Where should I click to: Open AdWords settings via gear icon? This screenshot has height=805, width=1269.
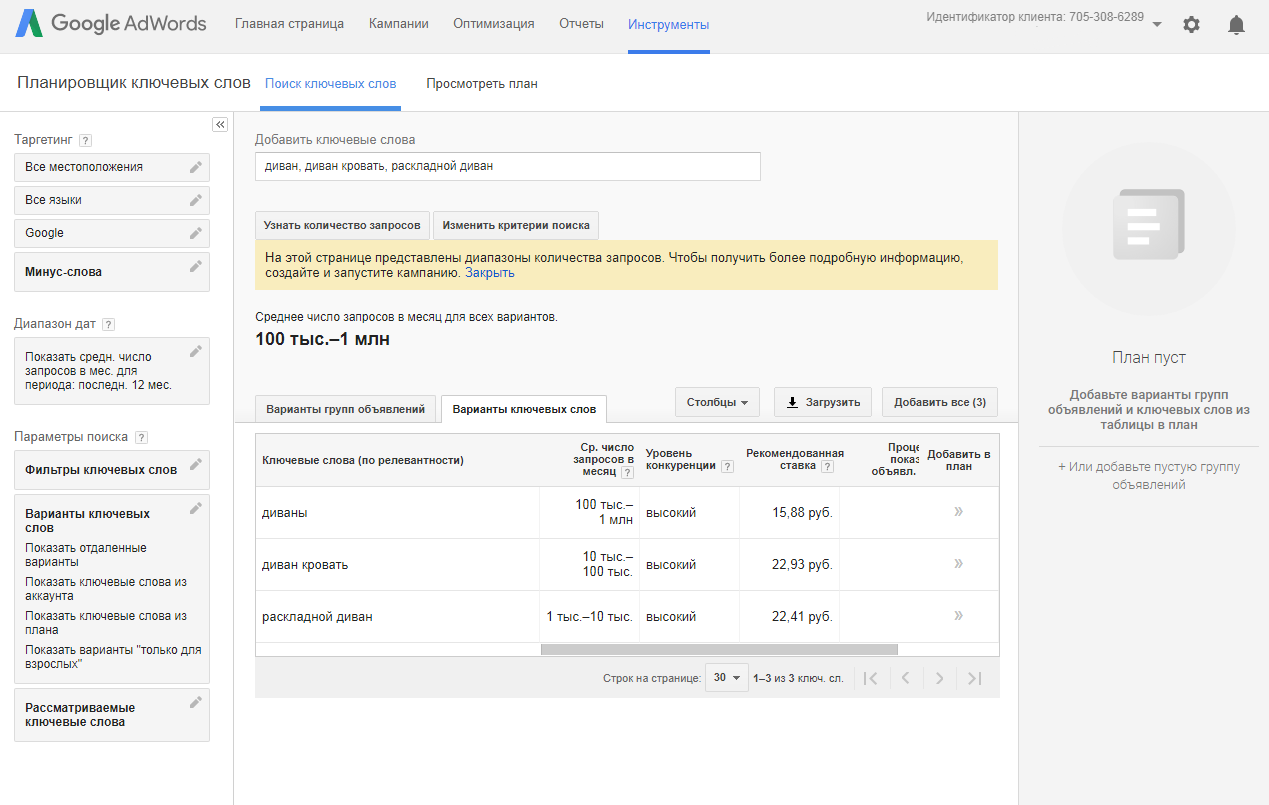point(1191,25)
